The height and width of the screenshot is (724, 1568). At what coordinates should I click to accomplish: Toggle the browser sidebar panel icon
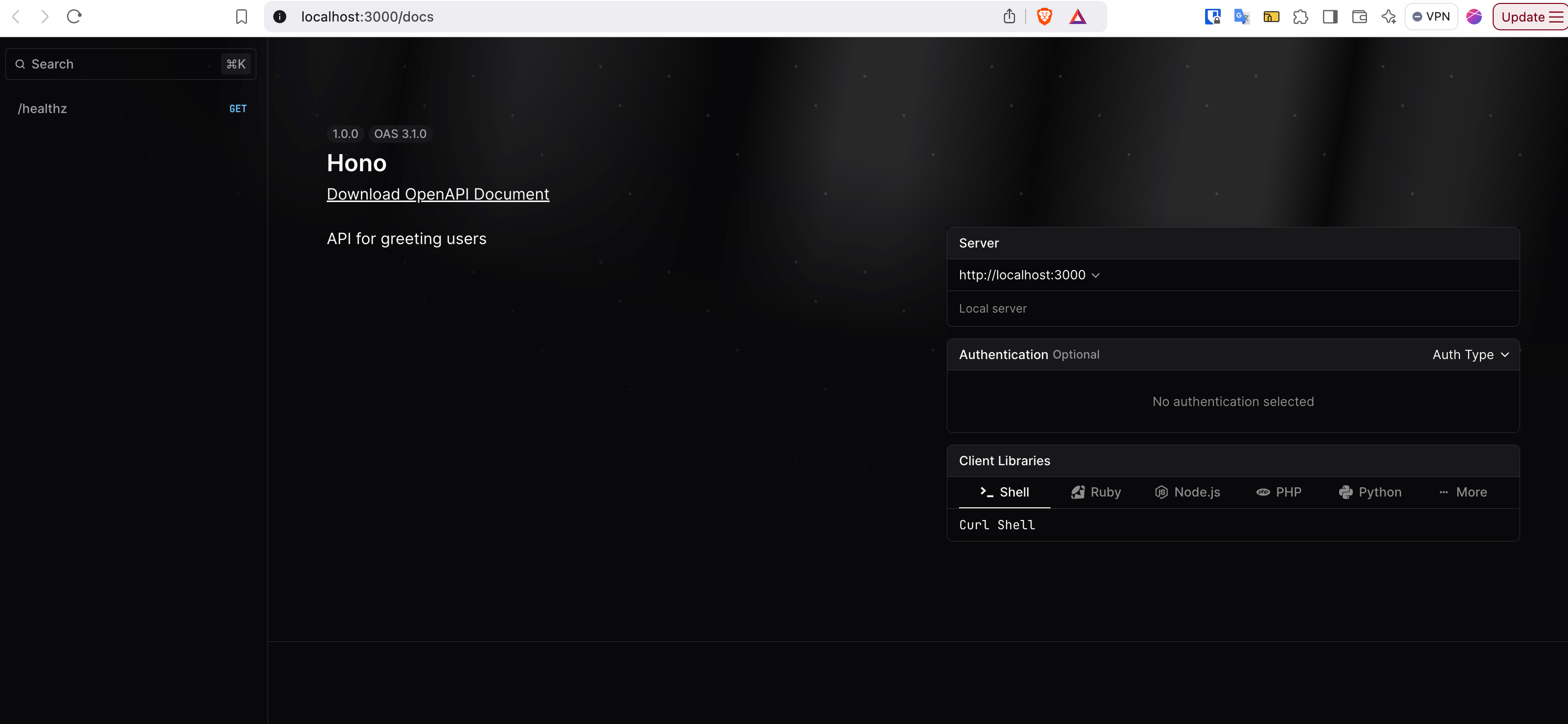coord(1330,17)
